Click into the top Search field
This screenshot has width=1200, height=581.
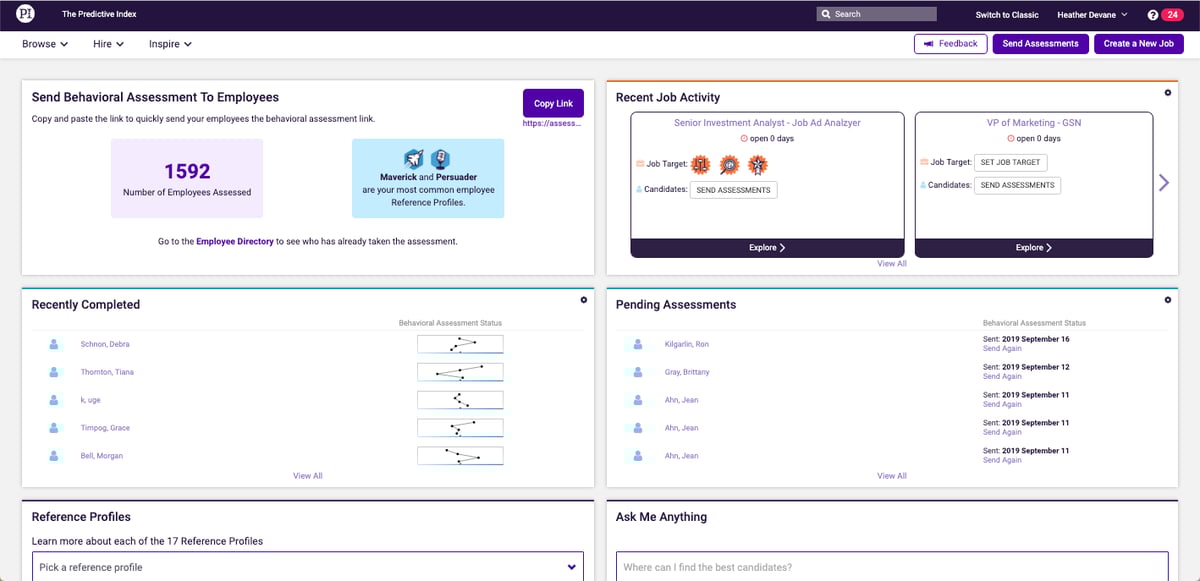[876, 14]
